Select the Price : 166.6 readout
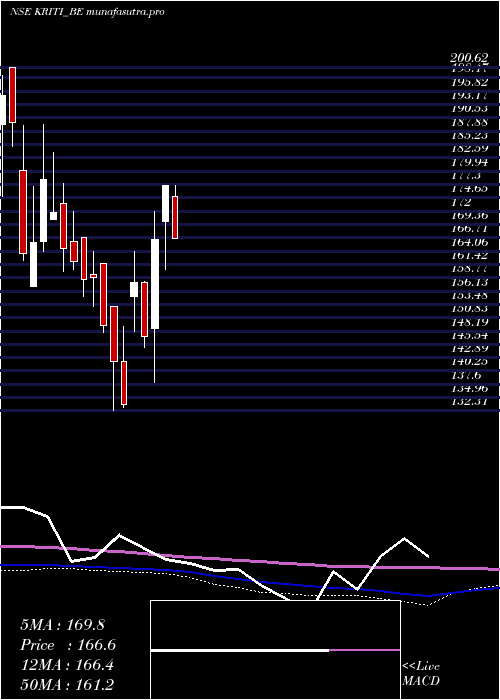The width and height of the screenshot is (500, 700). pyautogui.click(x=68, y=645)
